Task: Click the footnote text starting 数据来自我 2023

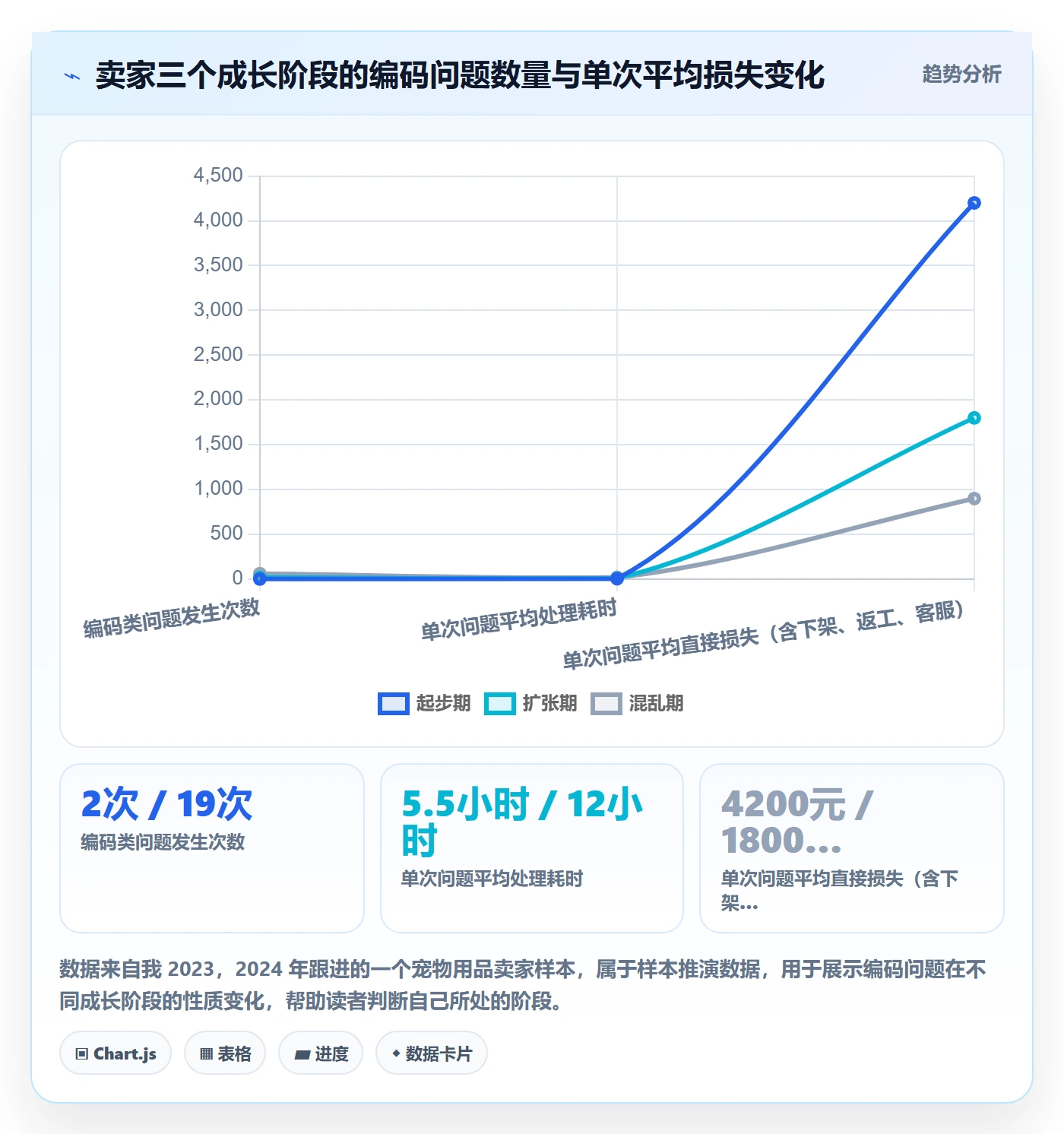Action: pos(523,985)
